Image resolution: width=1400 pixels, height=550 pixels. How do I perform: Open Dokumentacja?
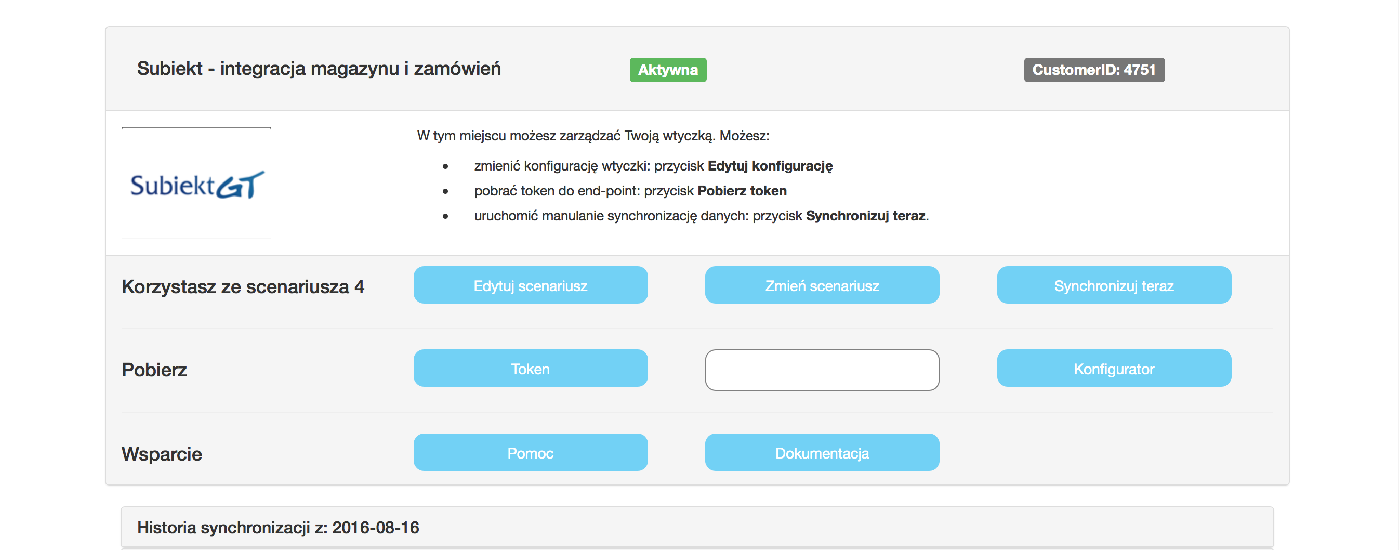click(x=822, y=452)
